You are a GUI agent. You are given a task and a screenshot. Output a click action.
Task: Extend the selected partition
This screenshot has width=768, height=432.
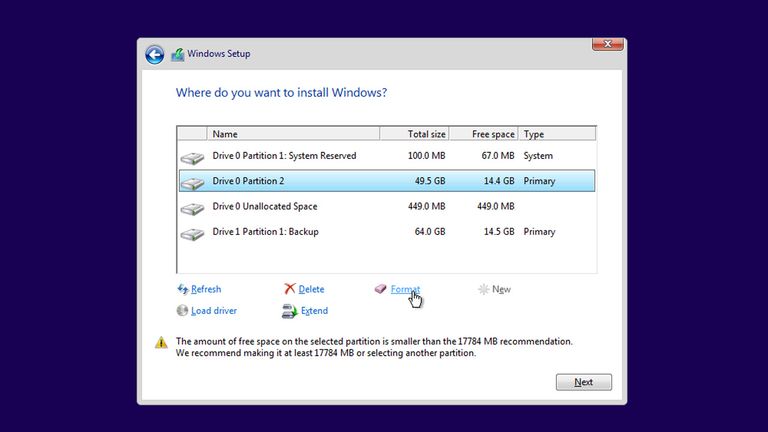[x=314, y=311]
